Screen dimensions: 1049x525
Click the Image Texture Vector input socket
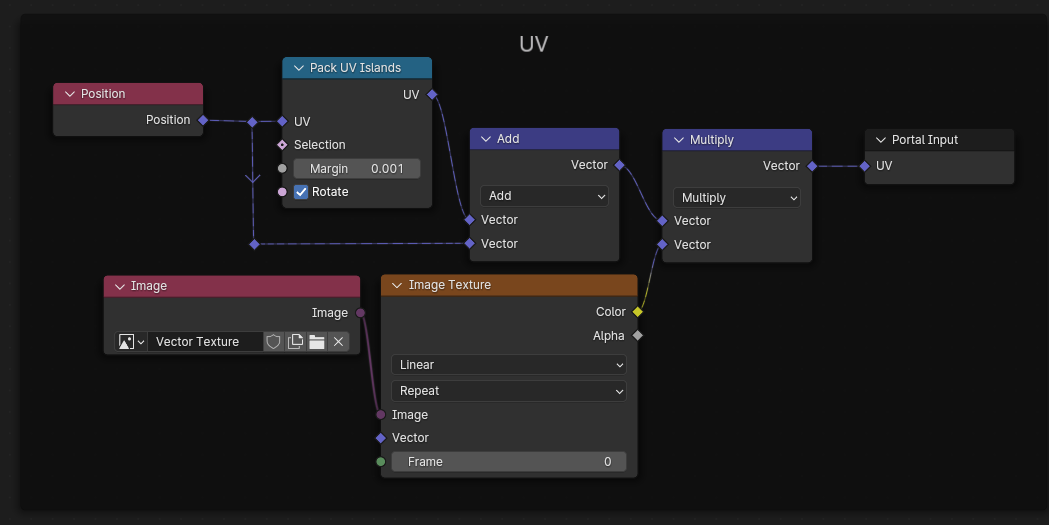(x=381, y=438)
